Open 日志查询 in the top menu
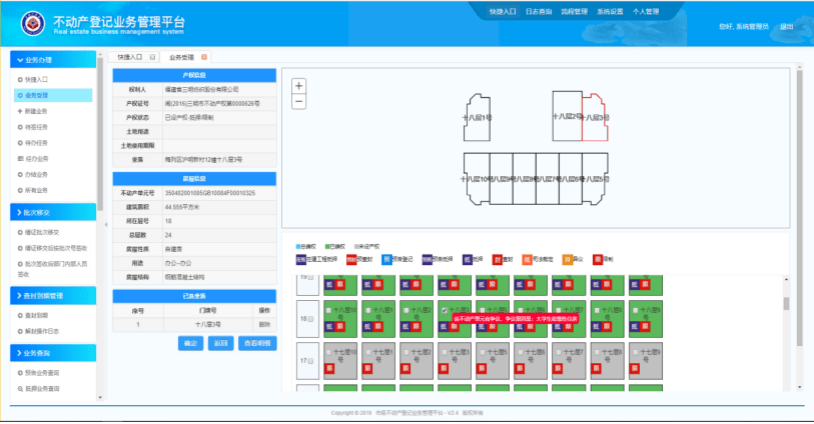 tap(541, 11)
